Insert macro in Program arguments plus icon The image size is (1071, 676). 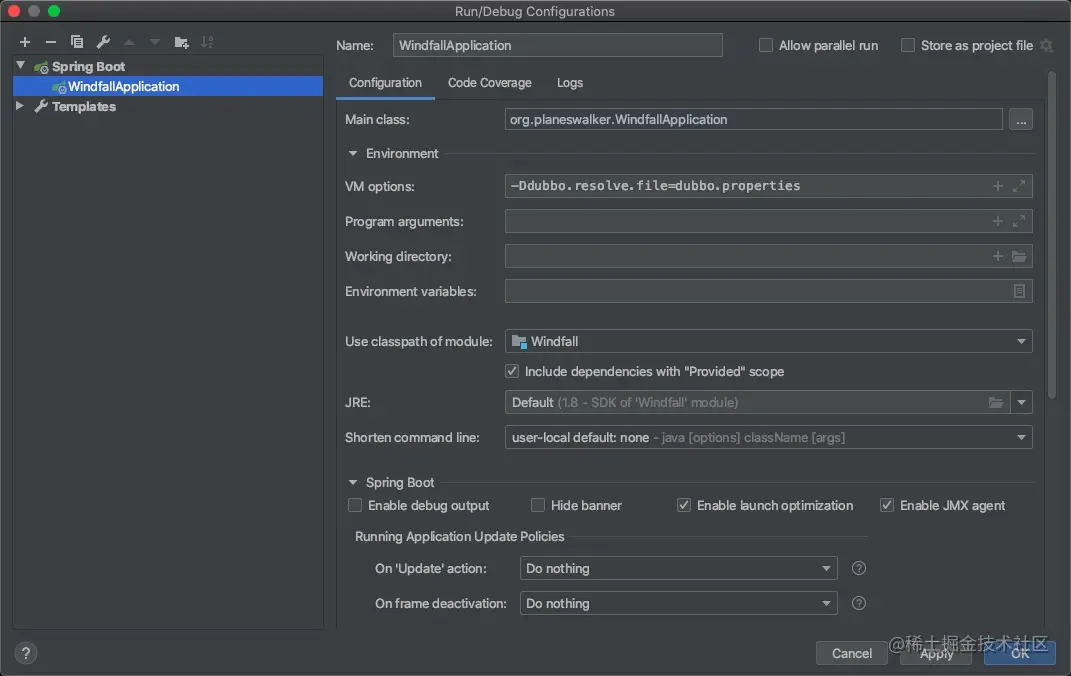[x=998, y=221]
